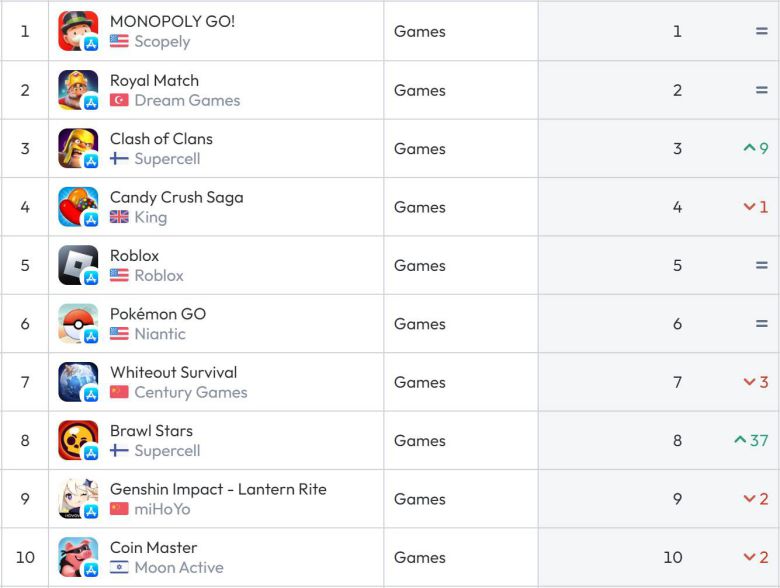This screenshot has height=588, width=780.
Task: Go to Century Games publisher page
Action: point(191,392)
